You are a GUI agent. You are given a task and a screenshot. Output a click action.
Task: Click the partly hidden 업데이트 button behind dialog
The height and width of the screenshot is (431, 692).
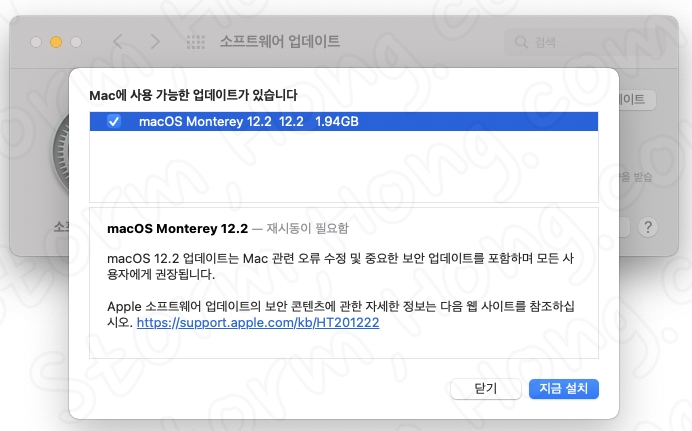637,100
